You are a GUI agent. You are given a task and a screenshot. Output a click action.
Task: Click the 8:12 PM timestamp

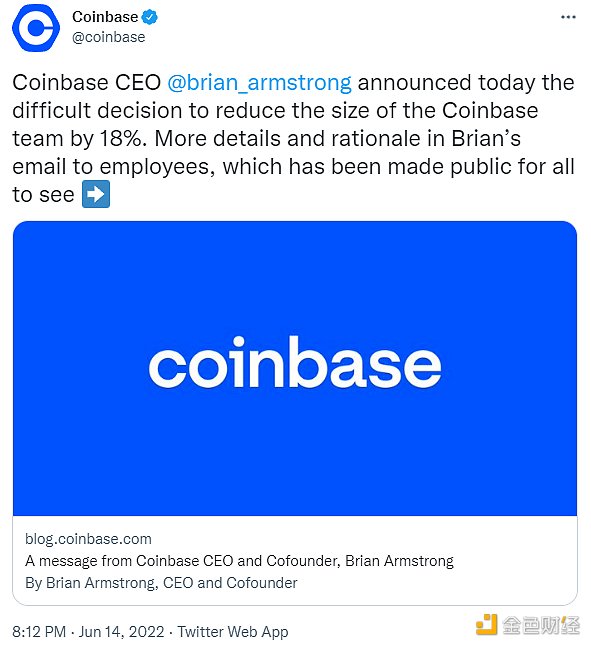[39, 632]
